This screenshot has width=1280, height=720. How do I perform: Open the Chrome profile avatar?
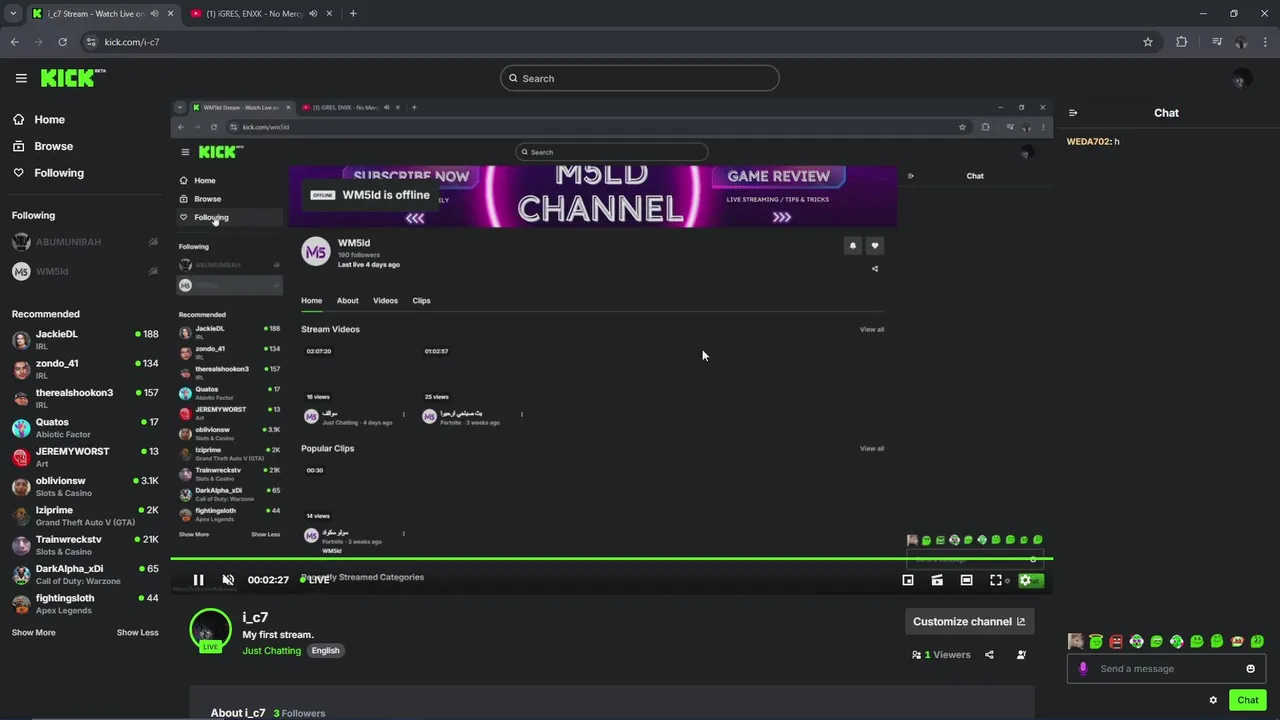point(1241,42)
